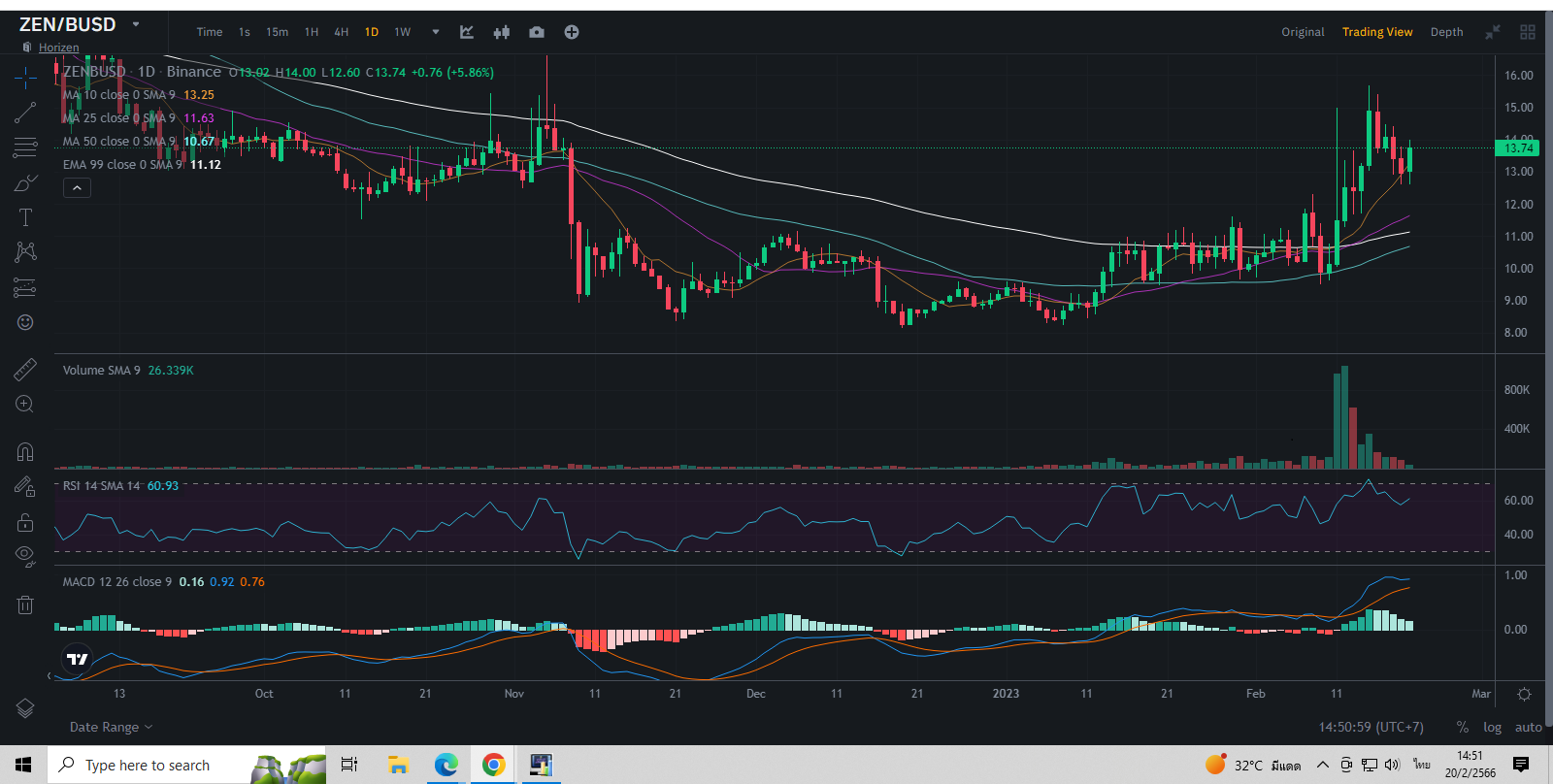Toggle percent scale mode

tap(1463, 727)
